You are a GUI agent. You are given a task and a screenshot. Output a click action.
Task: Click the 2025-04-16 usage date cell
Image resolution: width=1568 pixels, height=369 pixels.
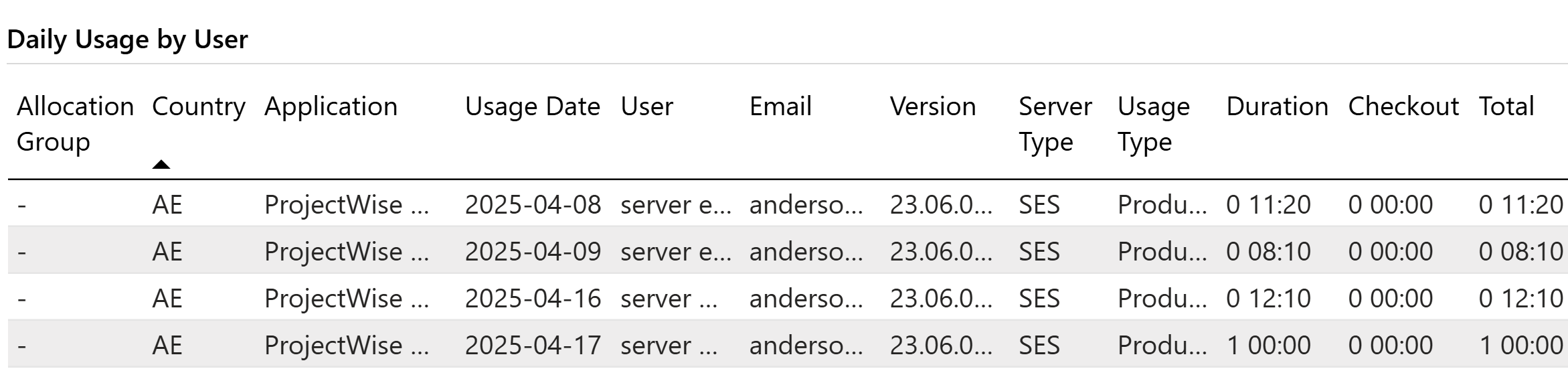533,299
